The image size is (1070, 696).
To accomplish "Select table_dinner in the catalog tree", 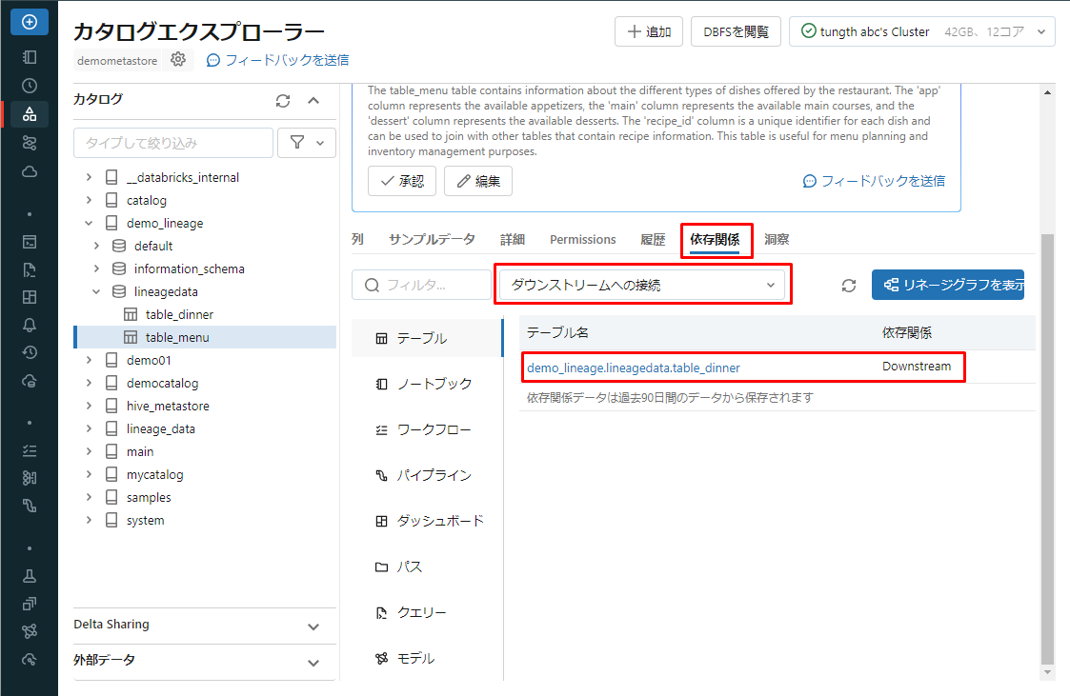I will 179,315.
